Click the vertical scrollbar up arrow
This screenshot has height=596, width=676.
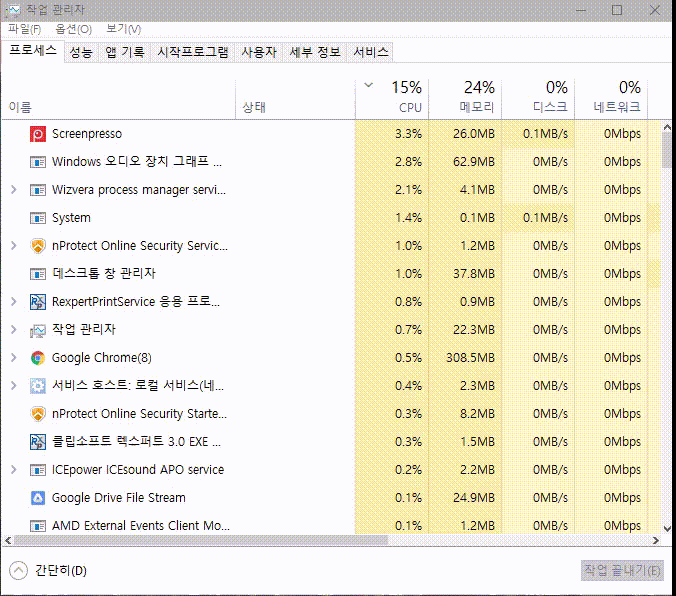point(667,127)
